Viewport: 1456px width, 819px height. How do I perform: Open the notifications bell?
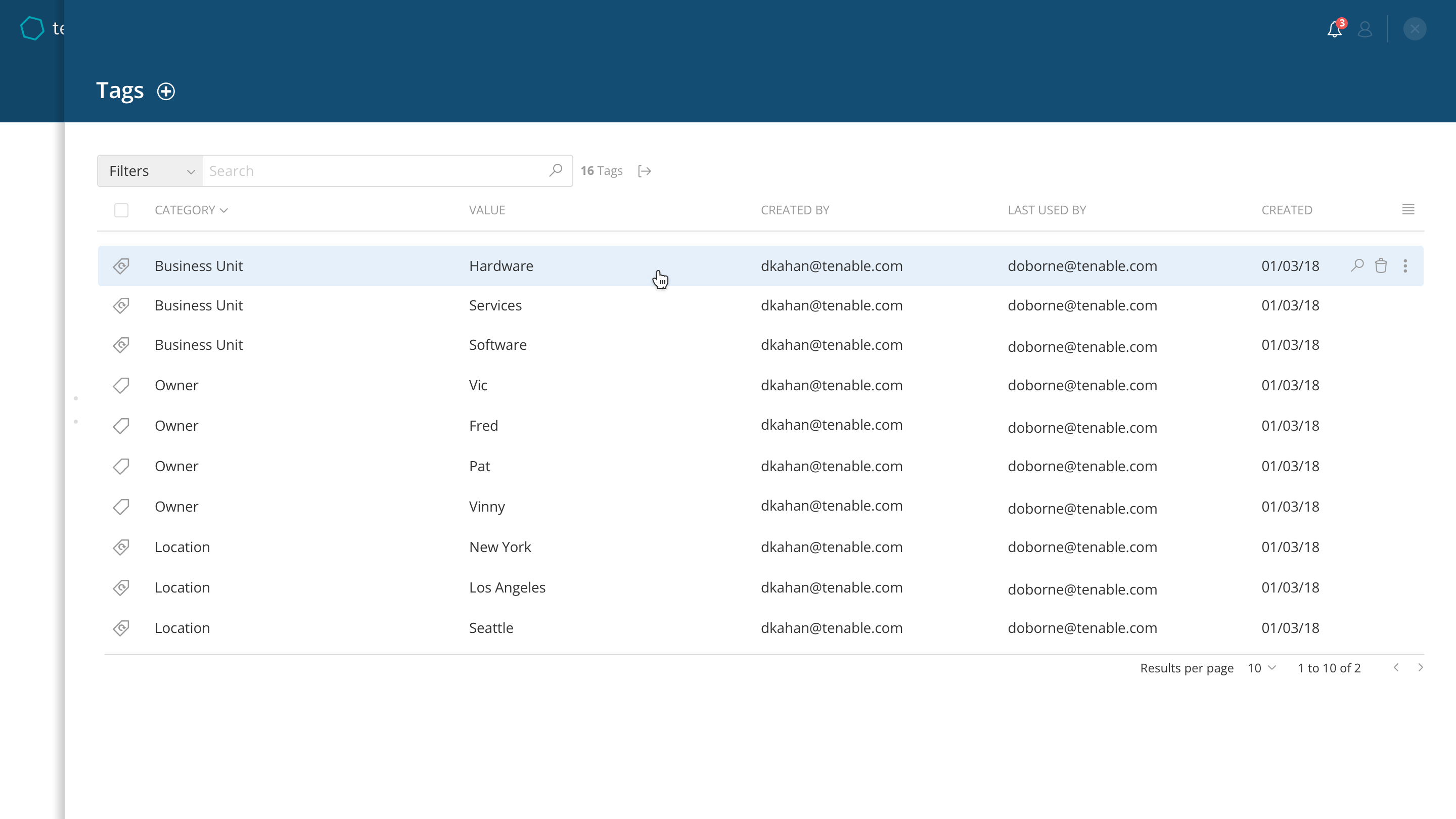[1335, 29]
